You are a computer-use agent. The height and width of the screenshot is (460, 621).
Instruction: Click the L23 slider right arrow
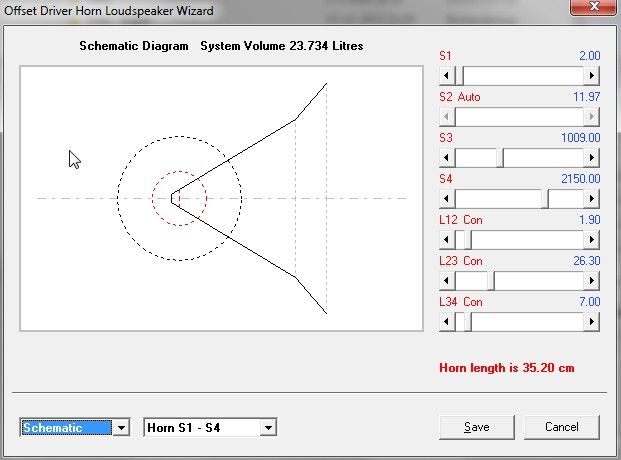(591, 281)
